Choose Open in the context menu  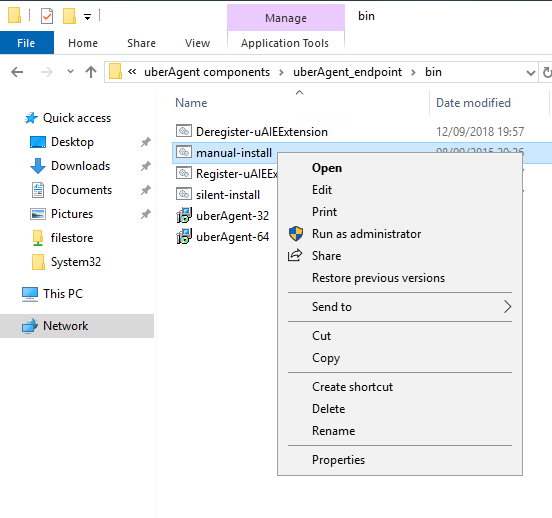tap(400, 168)
